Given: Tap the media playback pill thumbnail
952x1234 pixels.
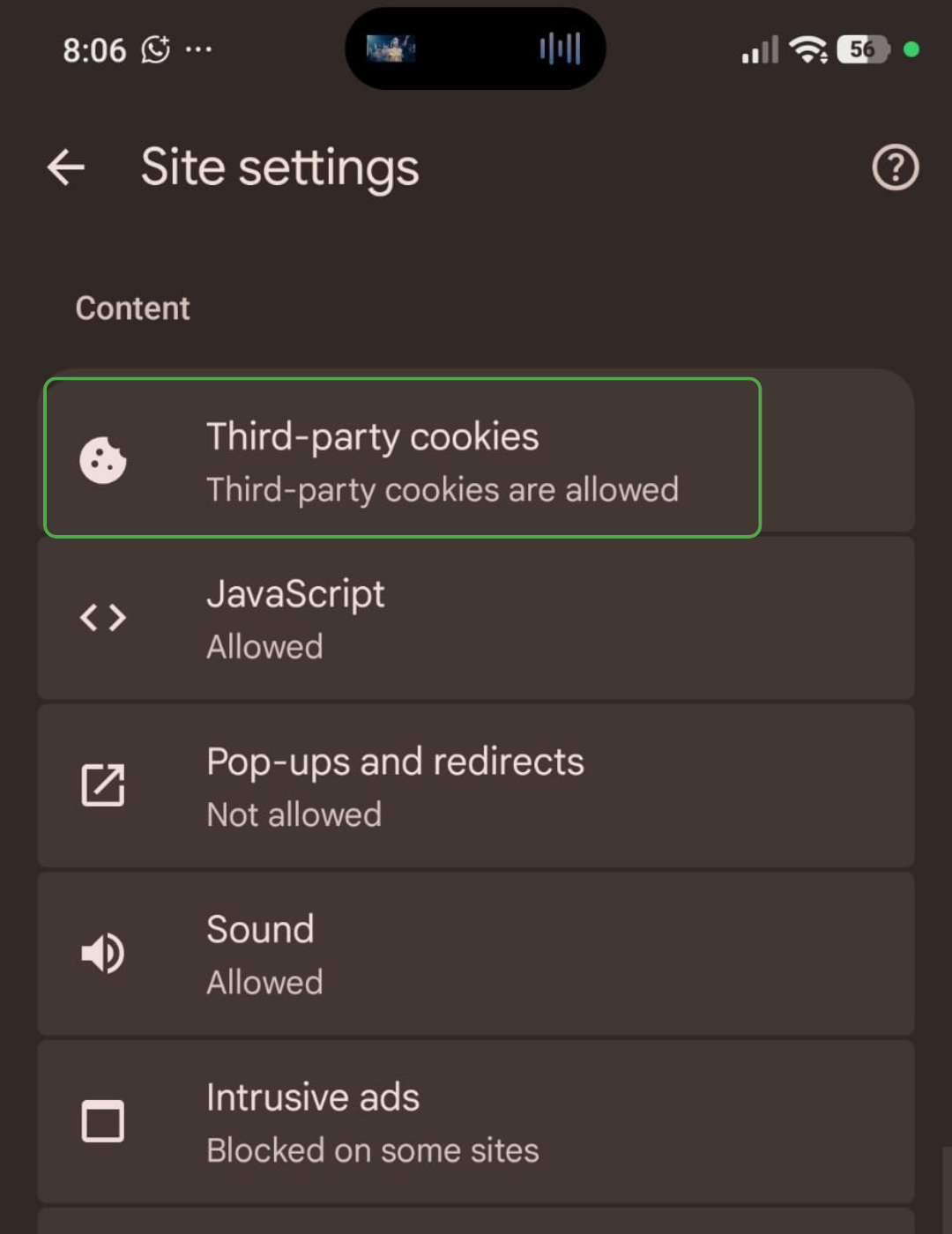Looking at the screenshot, I should pos(390,48).
